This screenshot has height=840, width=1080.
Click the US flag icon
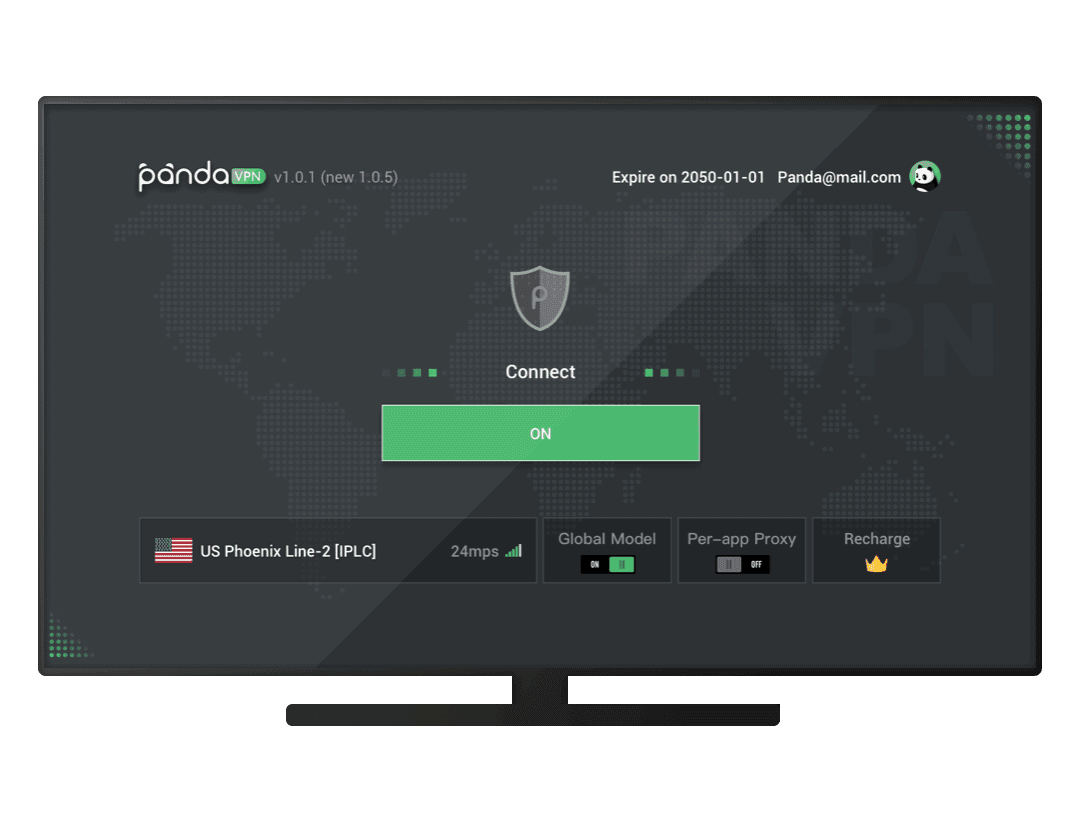coord(173,551)
